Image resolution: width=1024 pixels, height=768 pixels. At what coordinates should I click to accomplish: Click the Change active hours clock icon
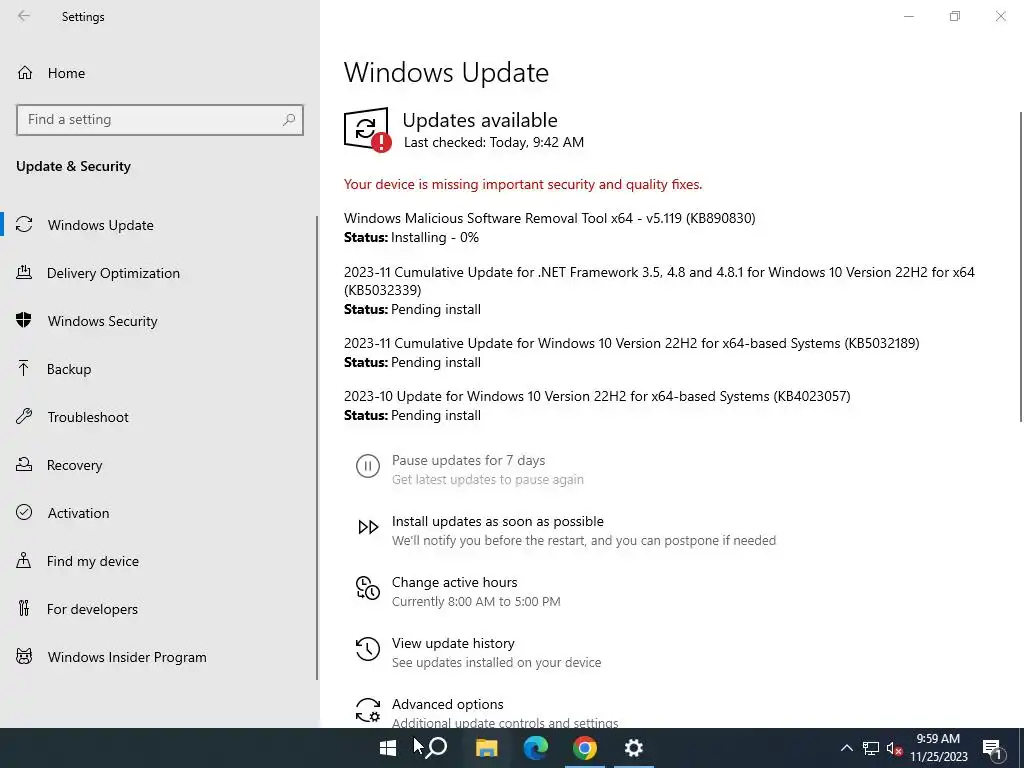tap(368, 588)
